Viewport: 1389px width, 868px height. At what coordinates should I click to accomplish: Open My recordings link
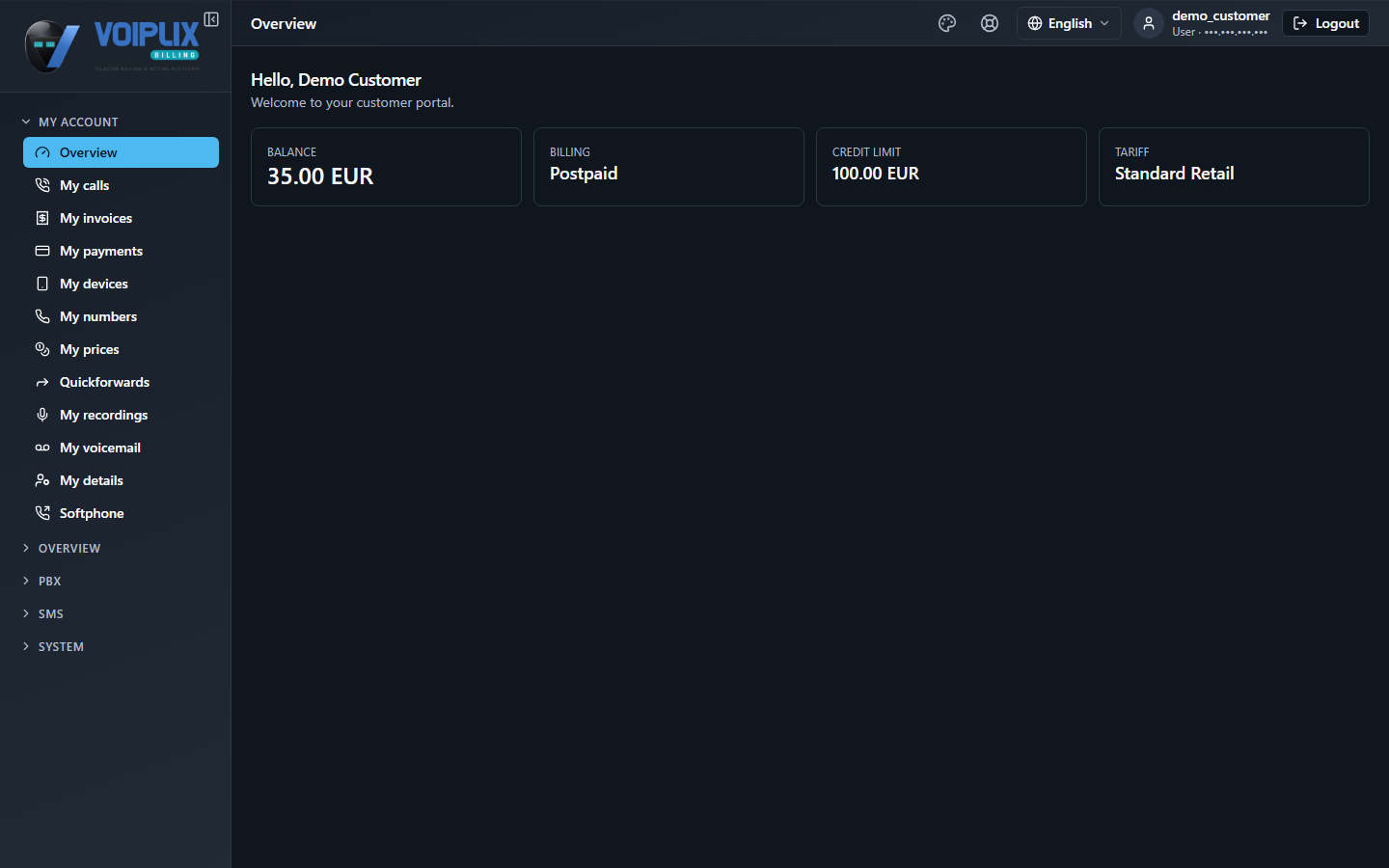pyautogui.click(x=121, y=415)
